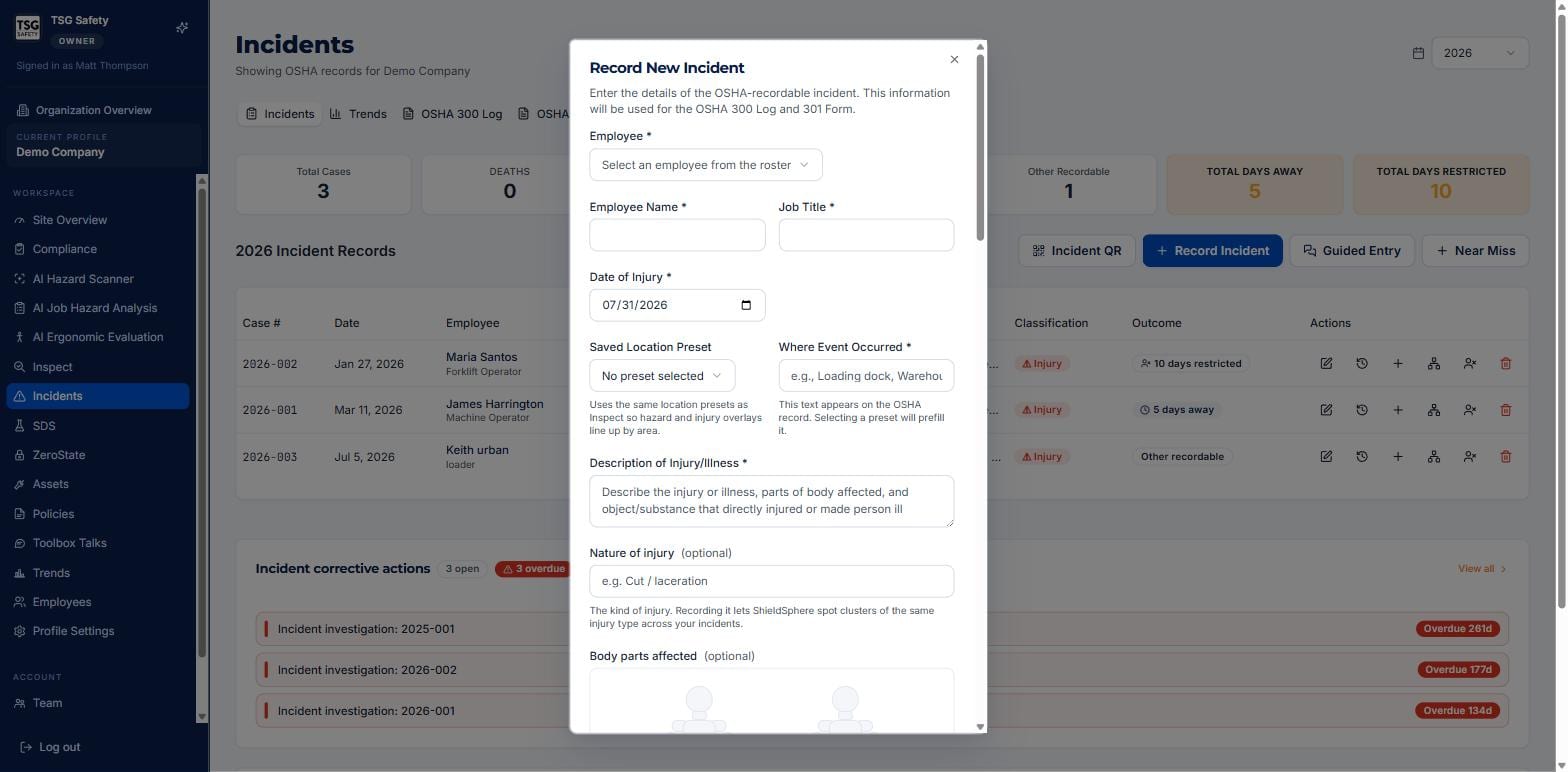Screen dimensions: 1568x772
Task: Click the Overdue 177d badge
Action: [1458, 670]
